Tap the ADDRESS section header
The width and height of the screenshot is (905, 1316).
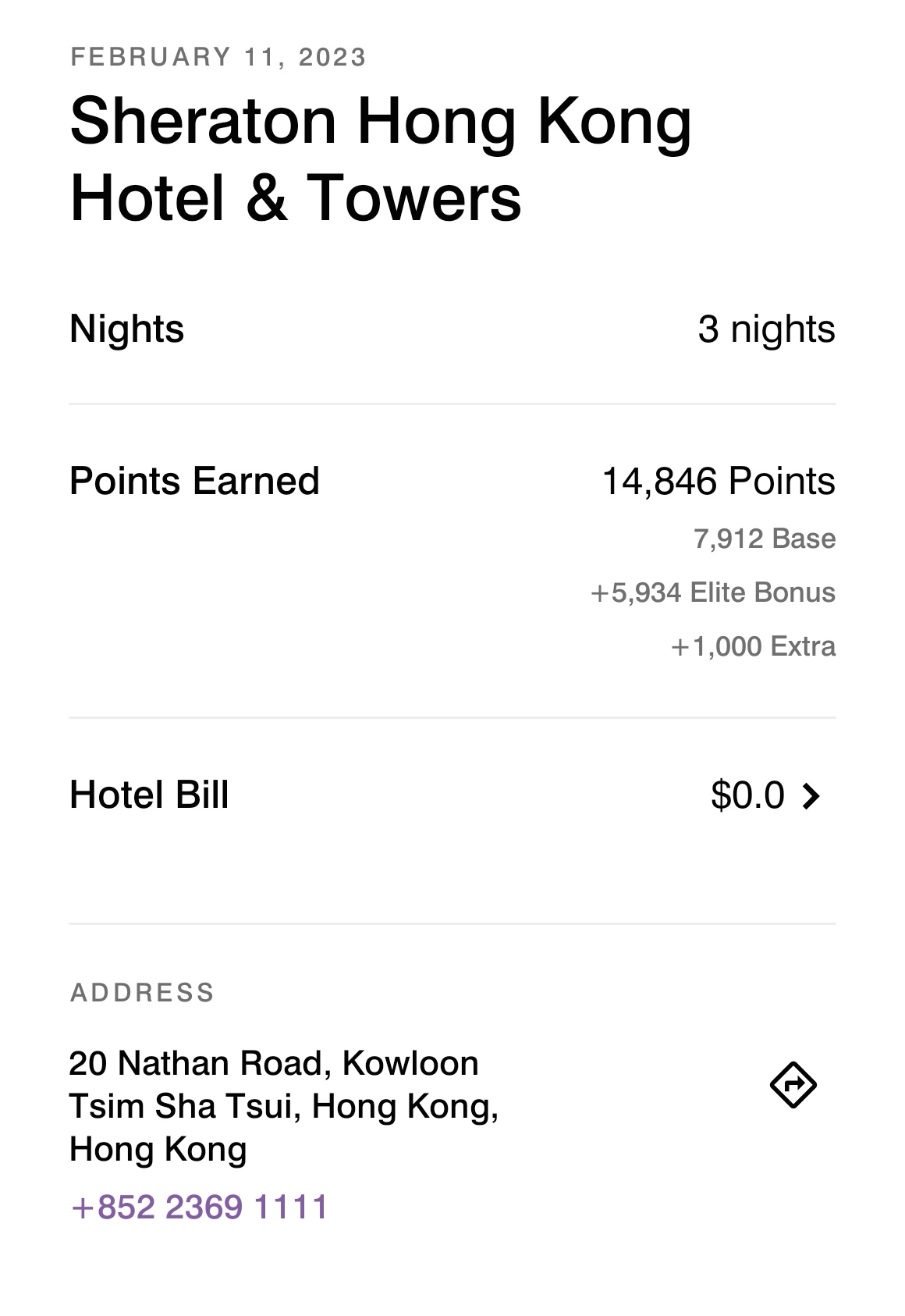(142, 993)
